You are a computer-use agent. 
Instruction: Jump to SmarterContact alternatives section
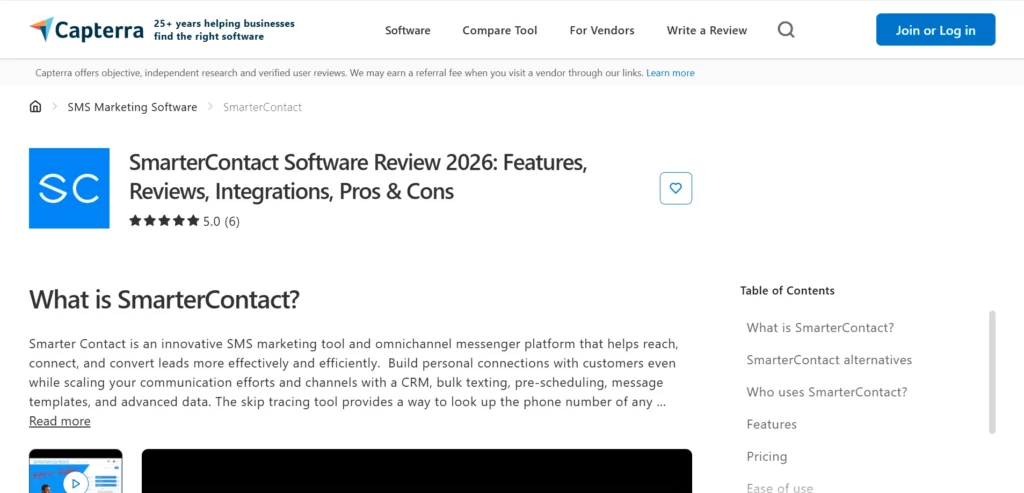829,360
